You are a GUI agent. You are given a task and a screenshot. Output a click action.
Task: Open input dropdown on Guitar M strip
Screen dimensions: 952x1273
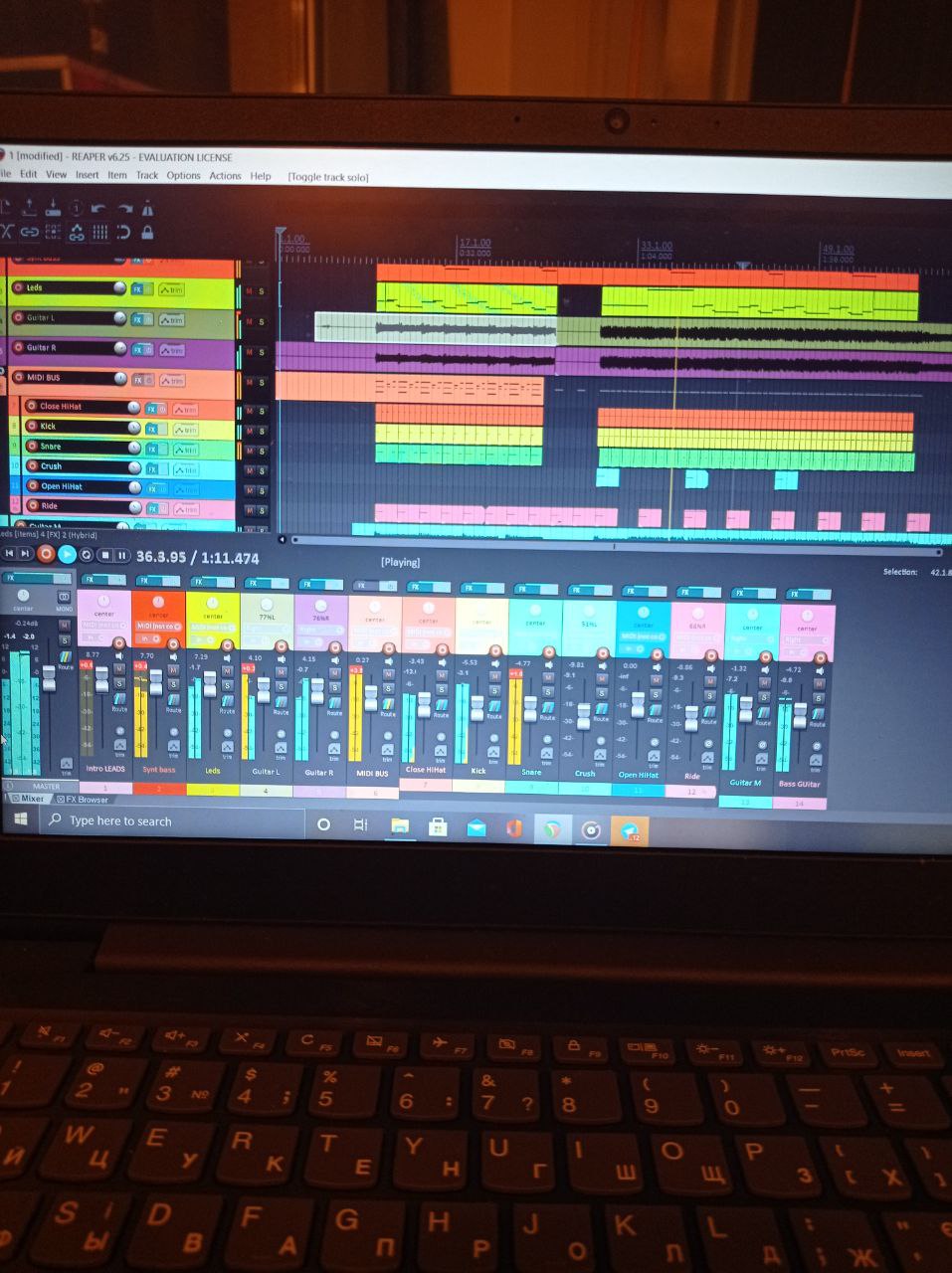(752, 639)
